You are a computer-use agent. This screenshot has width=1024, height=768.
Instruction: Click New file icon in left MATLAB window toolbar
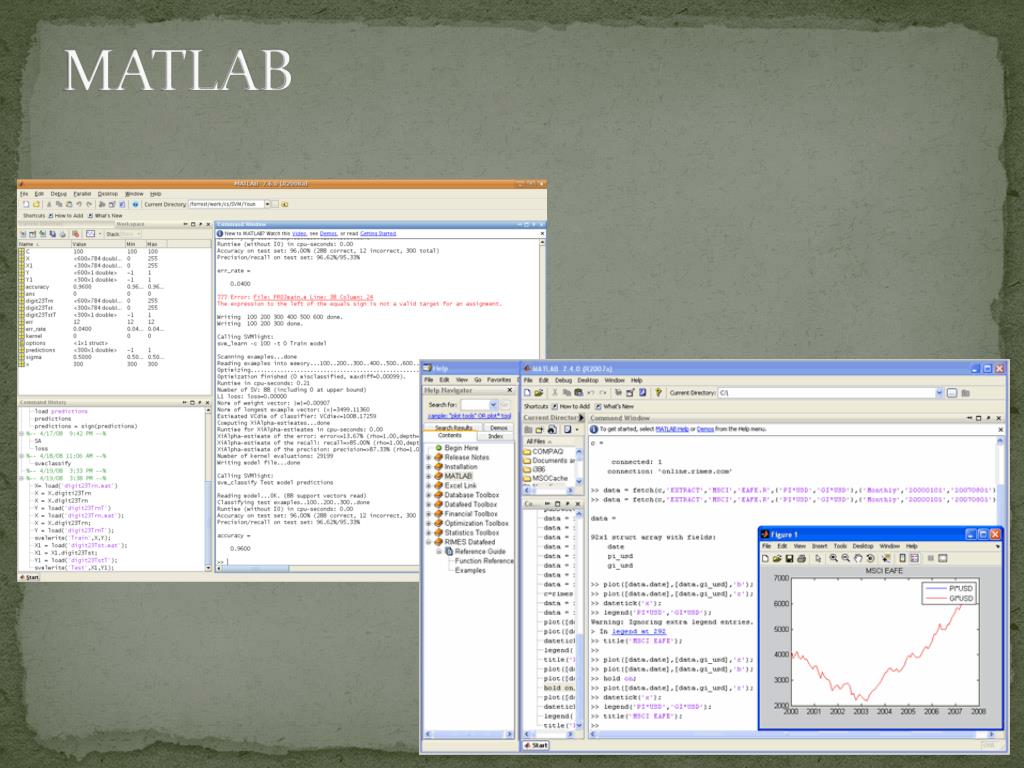[x=26, y=204]
